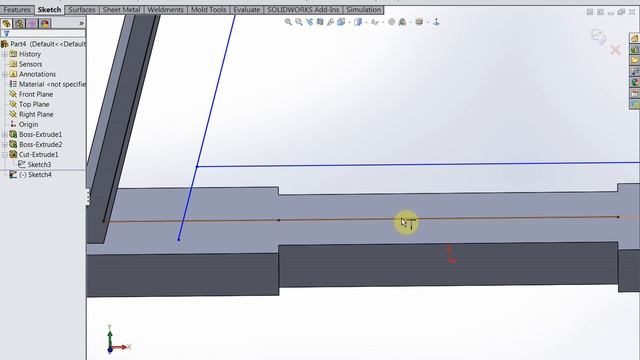Open the ConfigurationManager tab
640x360 pixels.
pos(32,23)
